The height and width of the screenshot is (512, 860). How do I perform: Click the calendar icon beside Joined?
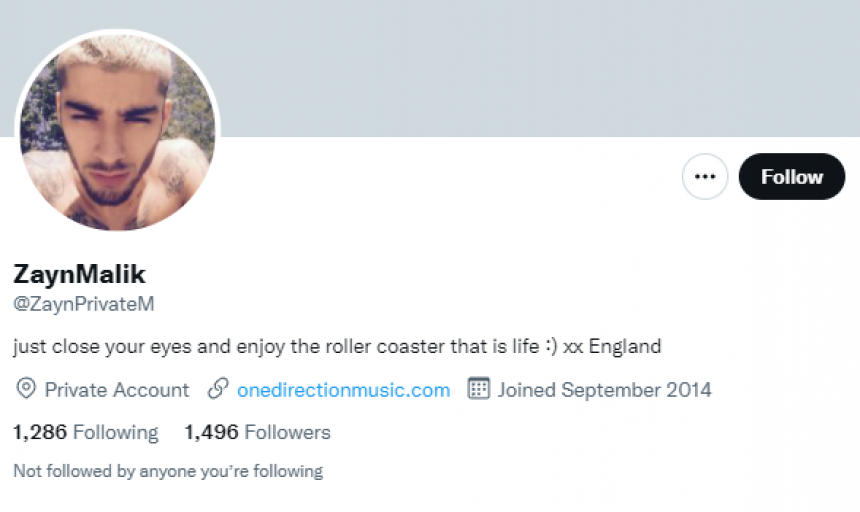[478, 389]
